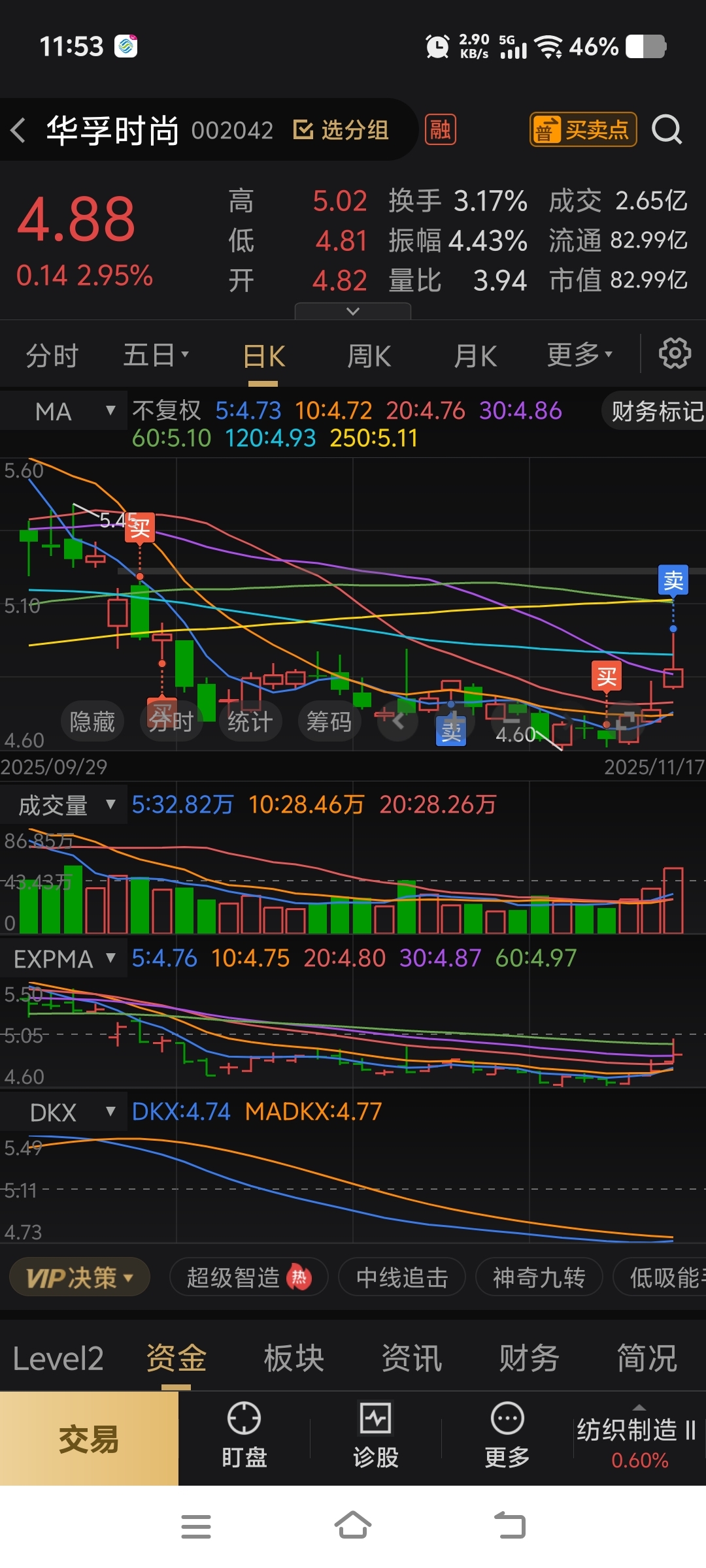Screen dimensions: 706x1568
Task: Open 财务 financials tab
Action: (x=529, y=1359)
